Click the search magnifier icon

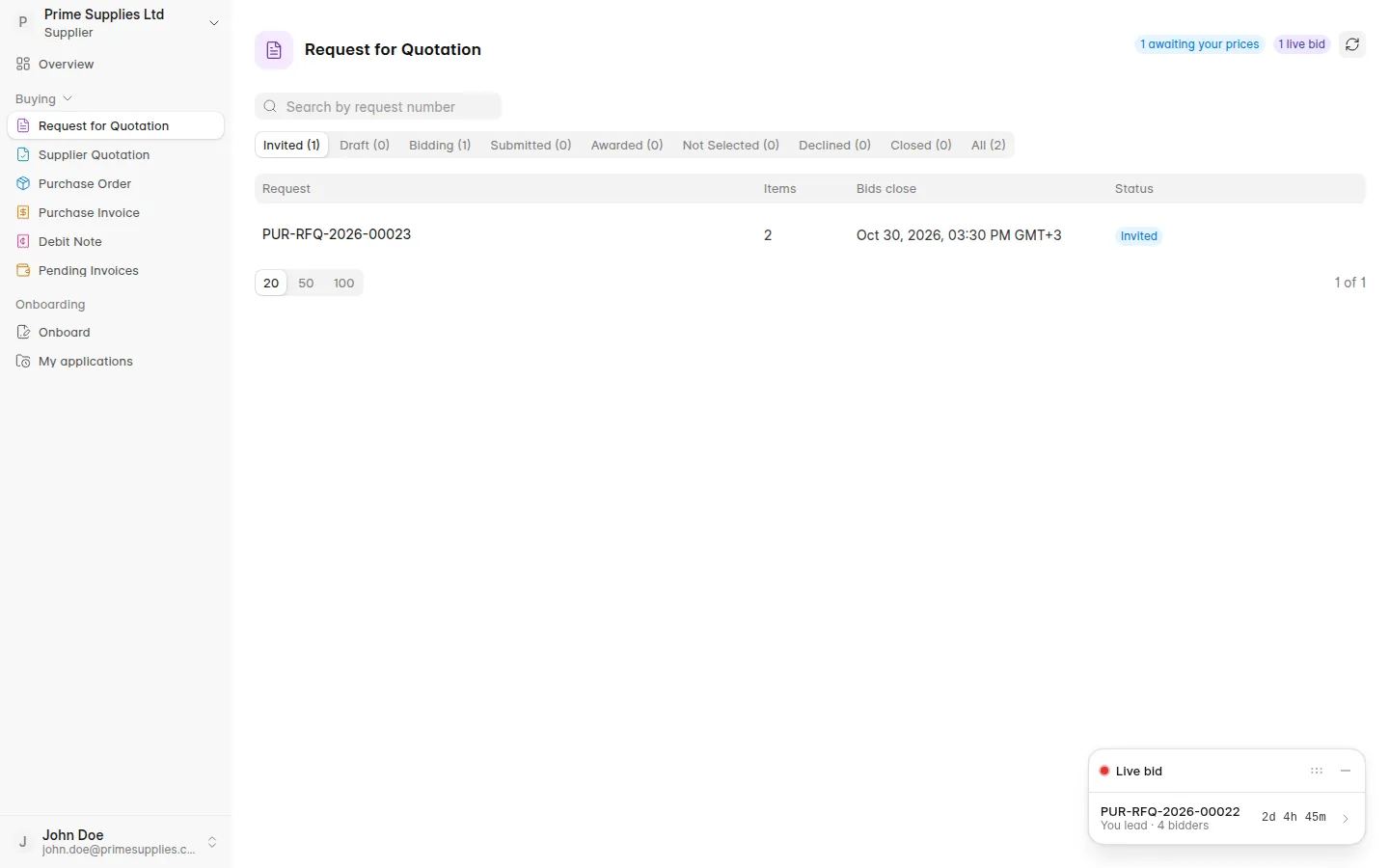pyautogui.click(x=270, y=106)
